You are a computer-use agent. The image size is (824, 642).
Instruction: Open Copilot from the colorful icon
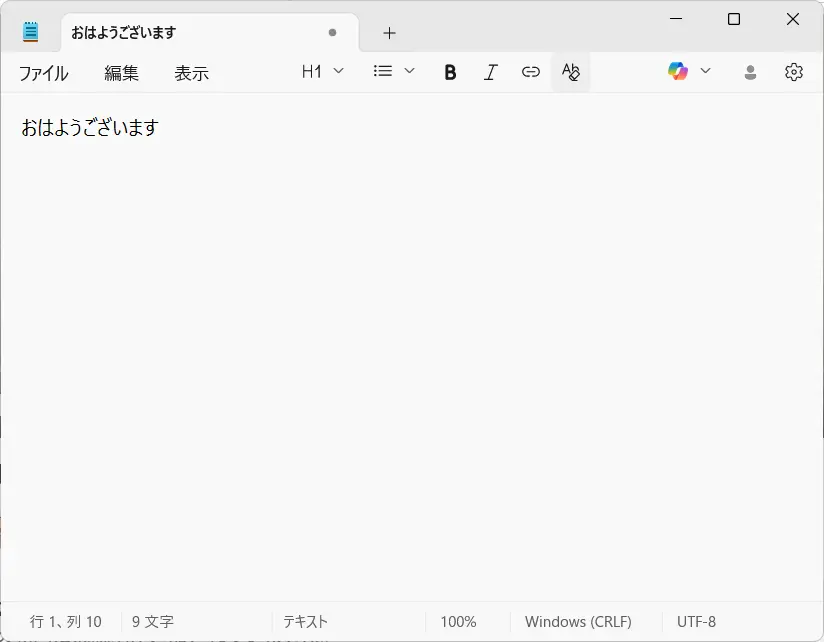pyautogui.click(x=678, y=71)
